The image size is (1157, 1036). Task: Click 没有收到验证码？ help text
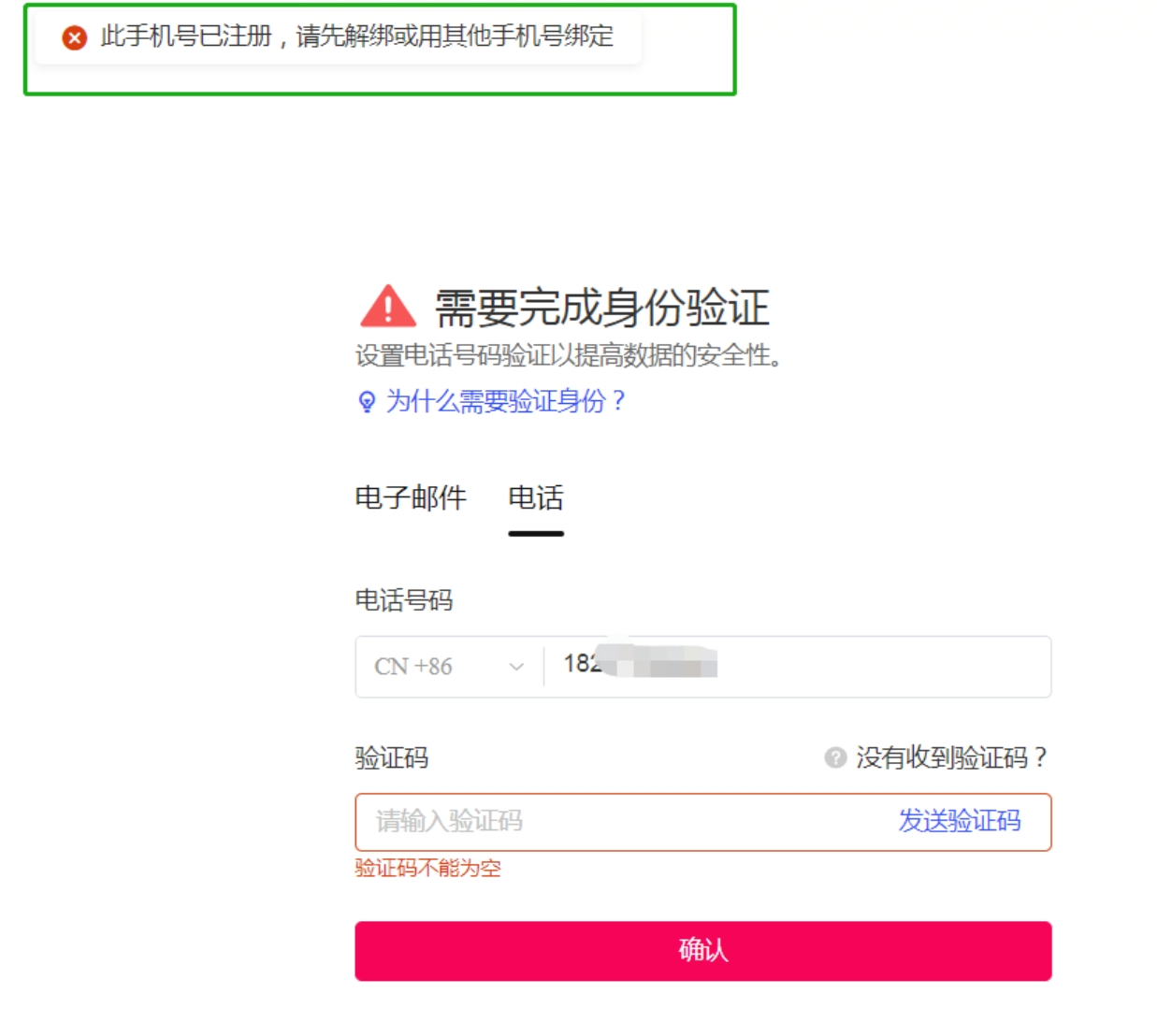click(x=952, y=757)
